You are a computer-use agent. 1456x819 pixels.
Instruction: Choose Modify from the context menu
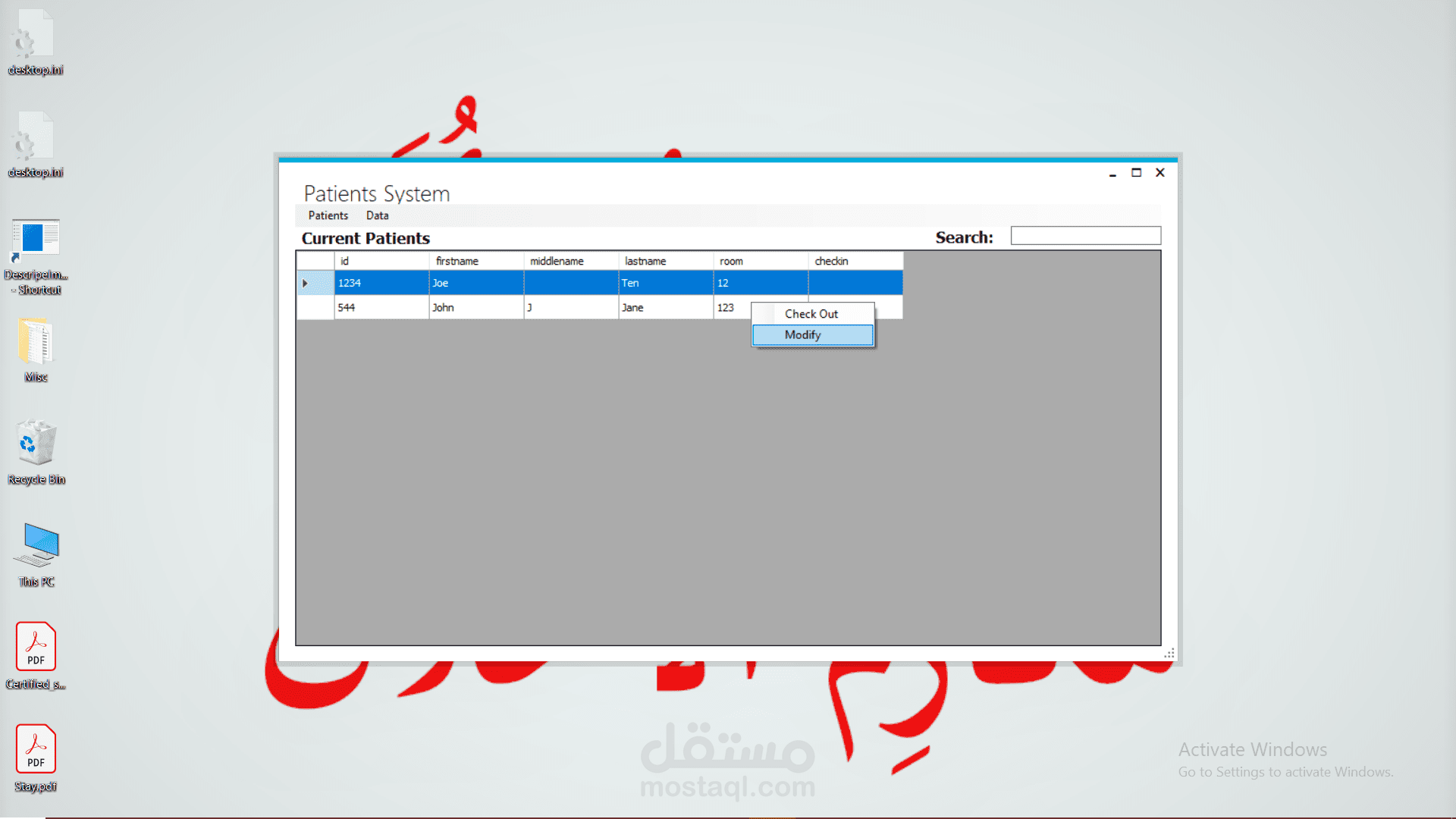tap(803, 335)
